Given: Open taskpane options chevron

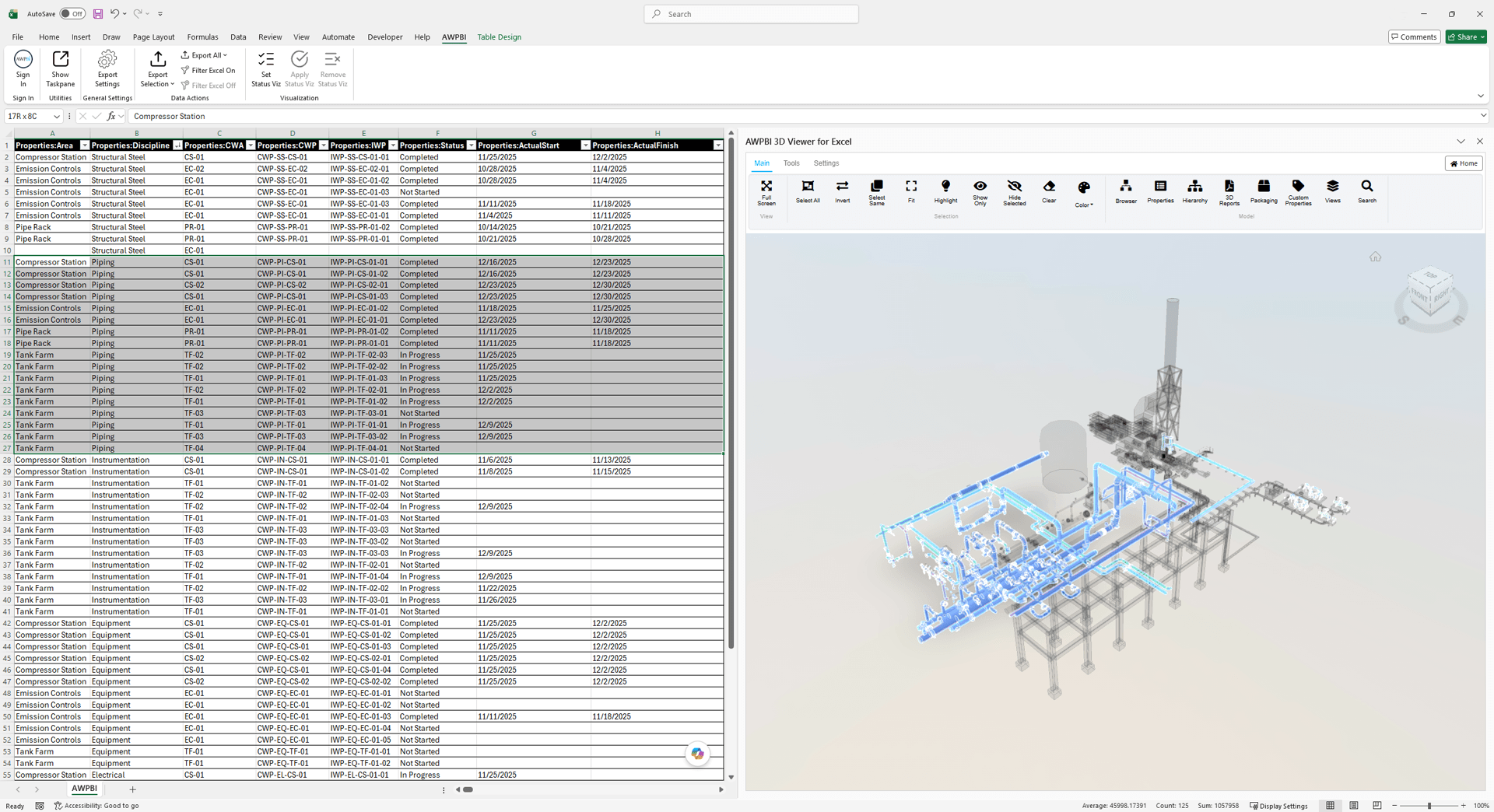Looking at the screenshot, I should click(x=1461, y=142).
